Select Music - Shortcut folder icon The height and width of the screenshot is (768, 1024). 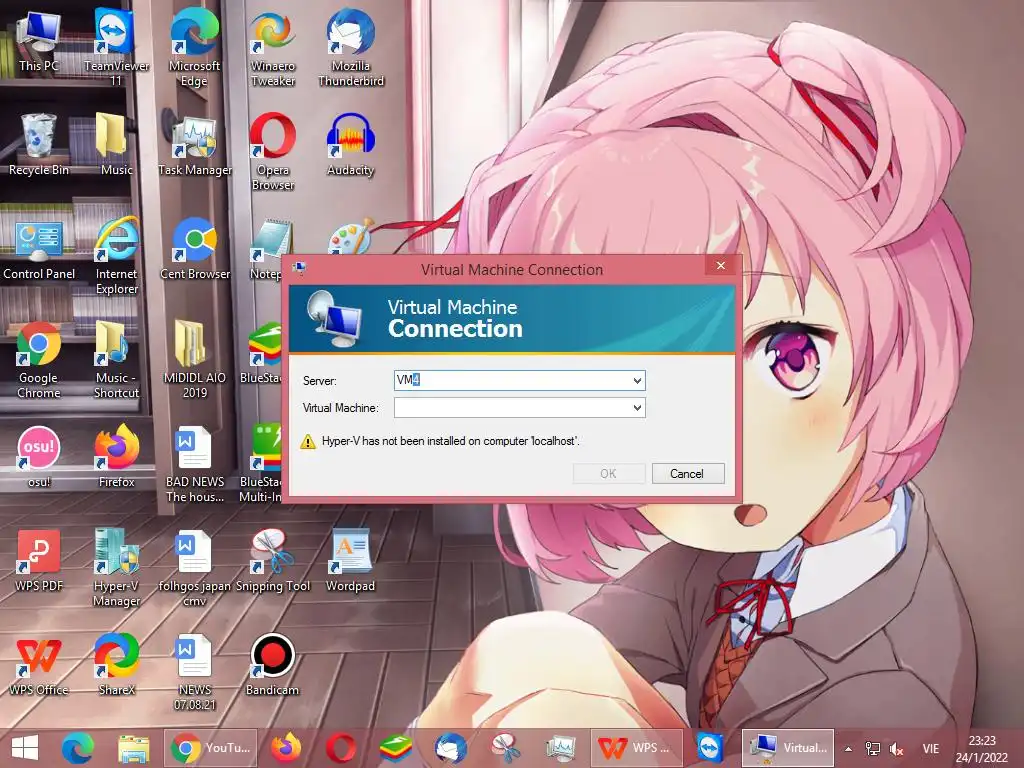tap(116, 360)
